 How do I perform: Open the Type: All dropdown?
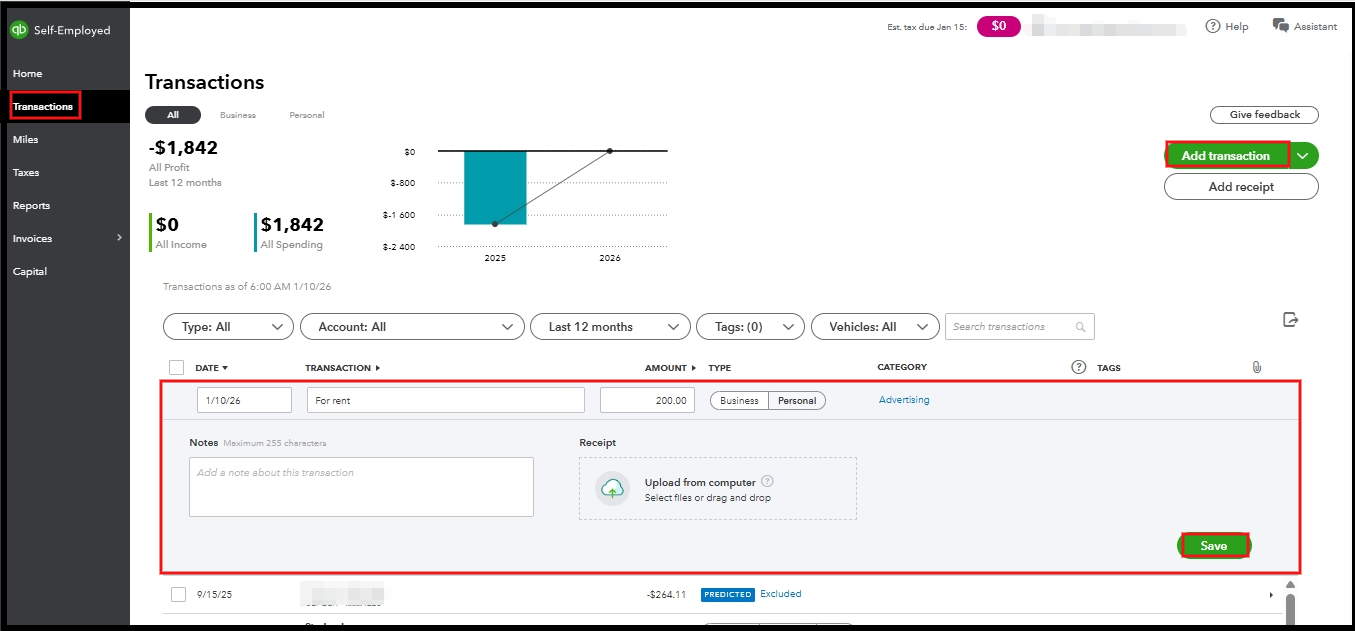click(228, 327)
